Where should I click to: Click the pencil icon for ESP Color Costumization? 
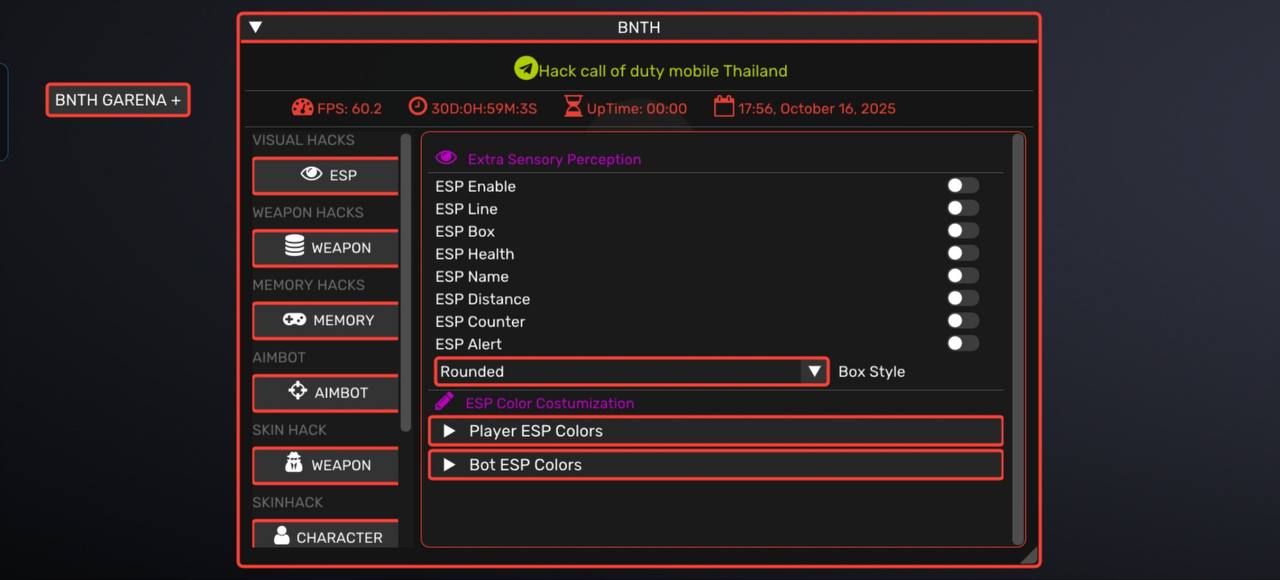click(444, 402)
